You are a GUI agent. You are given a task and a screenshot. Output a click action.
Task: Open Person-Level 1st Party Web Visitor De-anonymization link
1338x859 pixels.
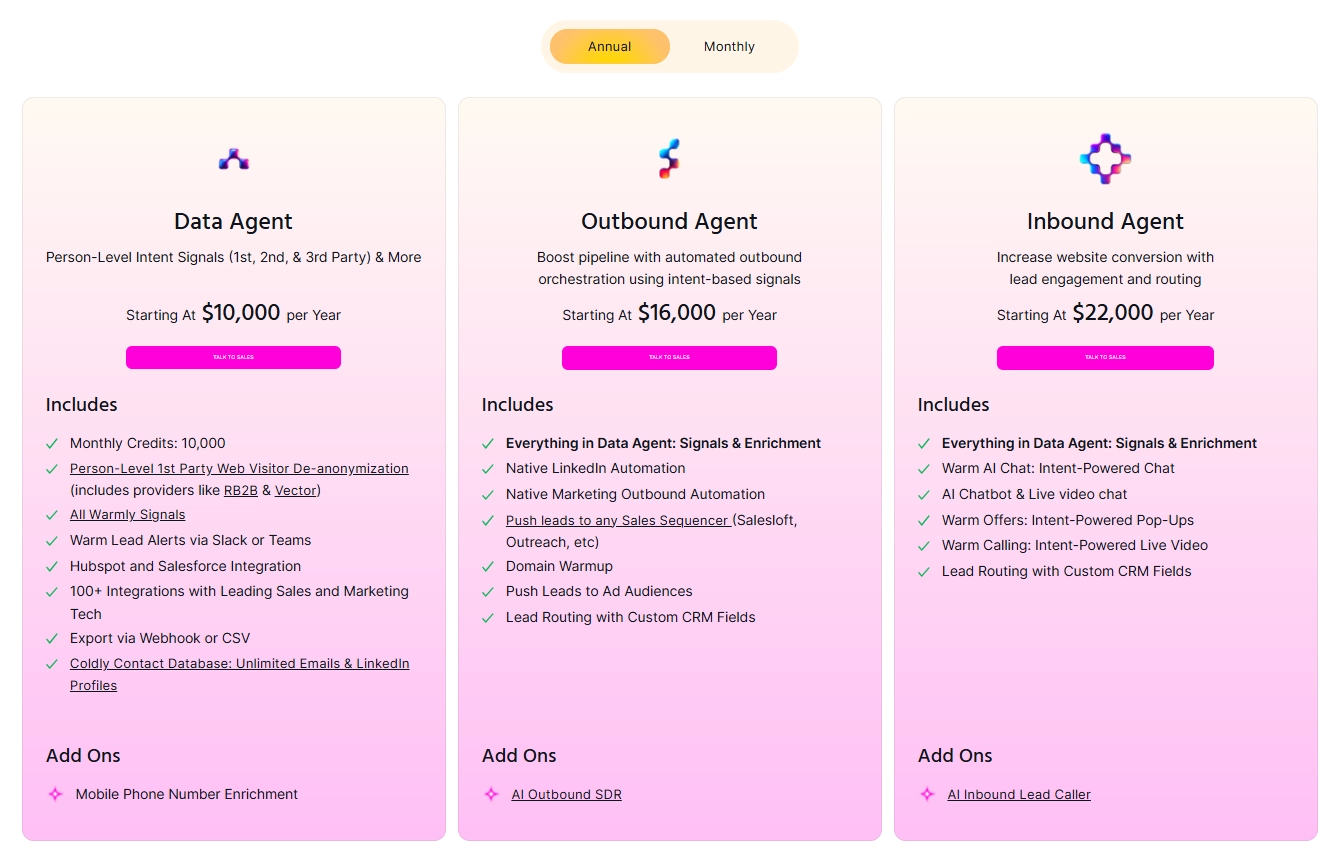[239, 468]
